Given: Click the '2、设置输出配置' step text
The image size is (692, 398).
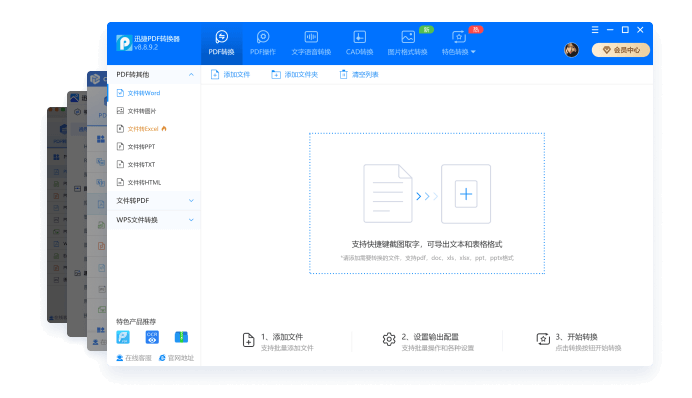Looking at the screenshot, I should point(430,337).
